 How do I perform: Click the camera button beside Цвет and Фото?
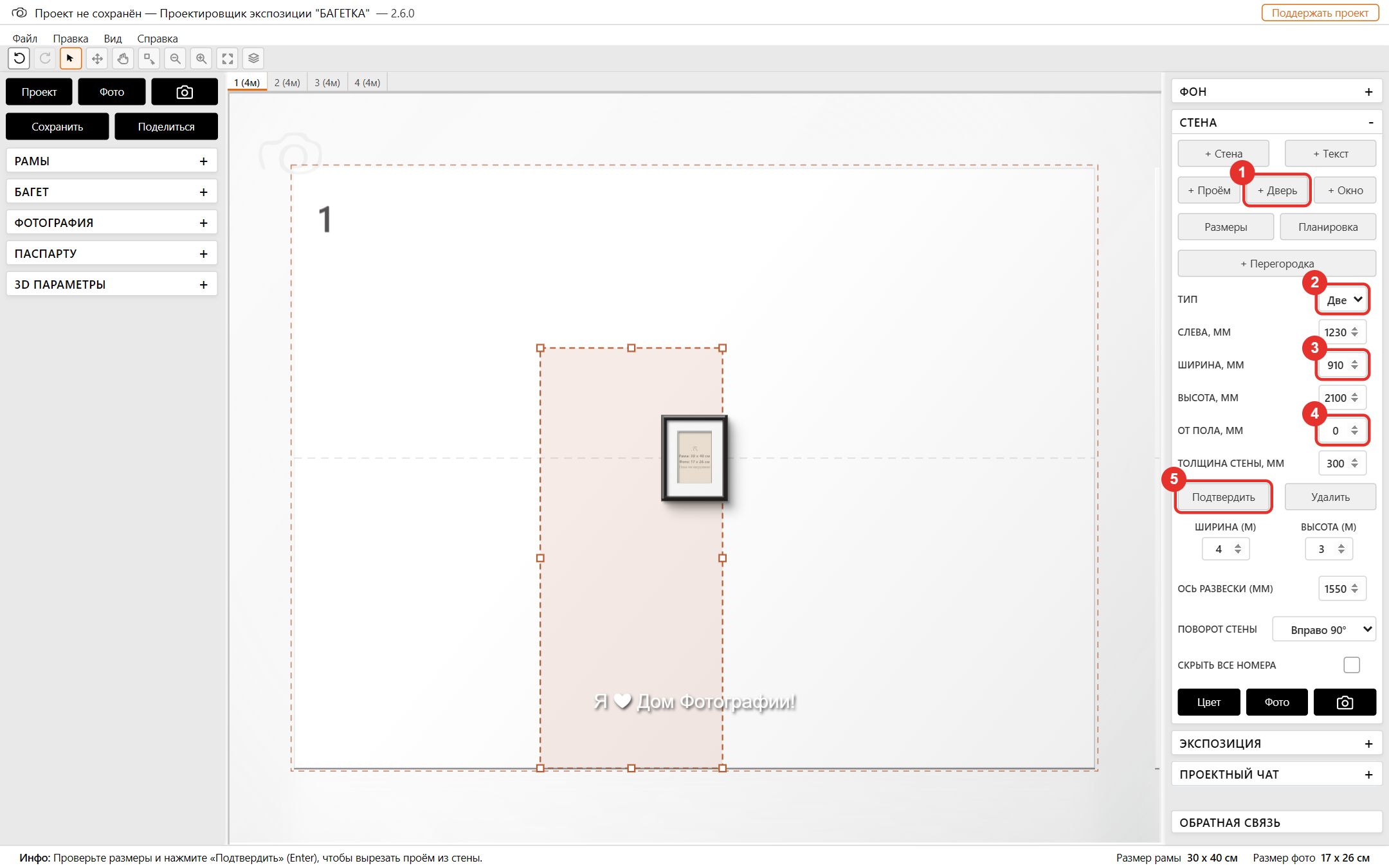pos(1345,702)
